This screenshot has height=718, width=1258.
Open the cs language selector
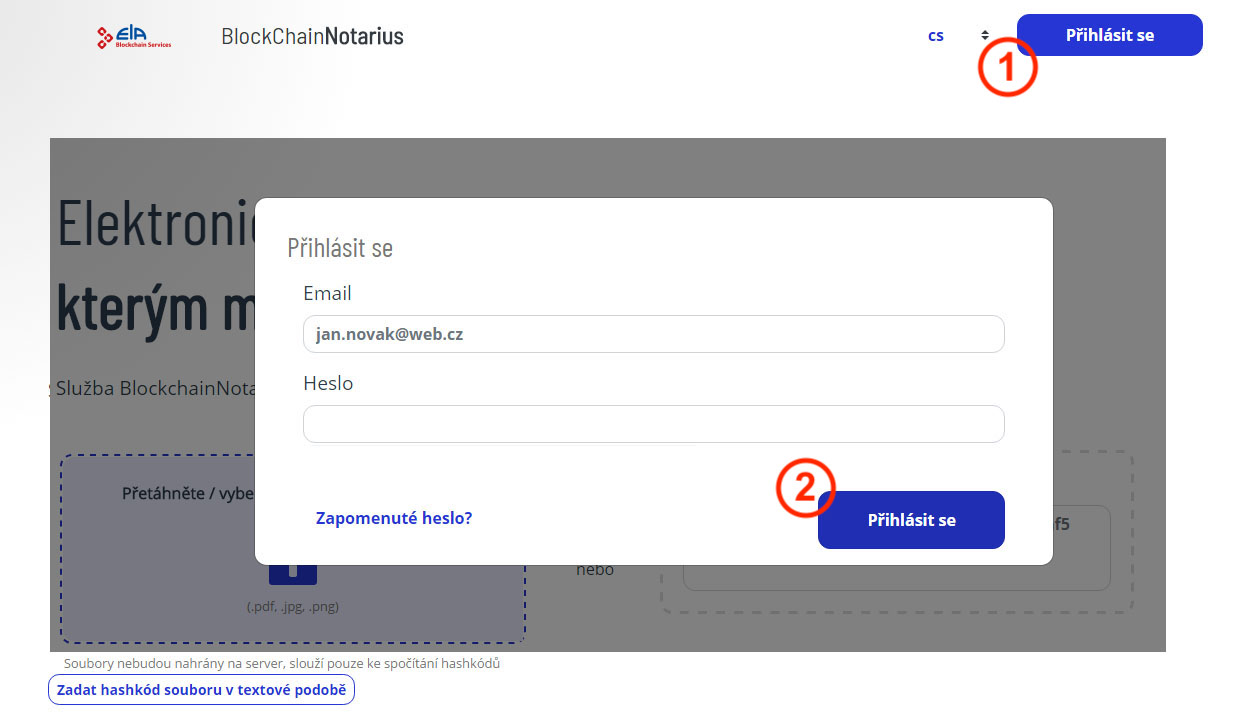936,36
